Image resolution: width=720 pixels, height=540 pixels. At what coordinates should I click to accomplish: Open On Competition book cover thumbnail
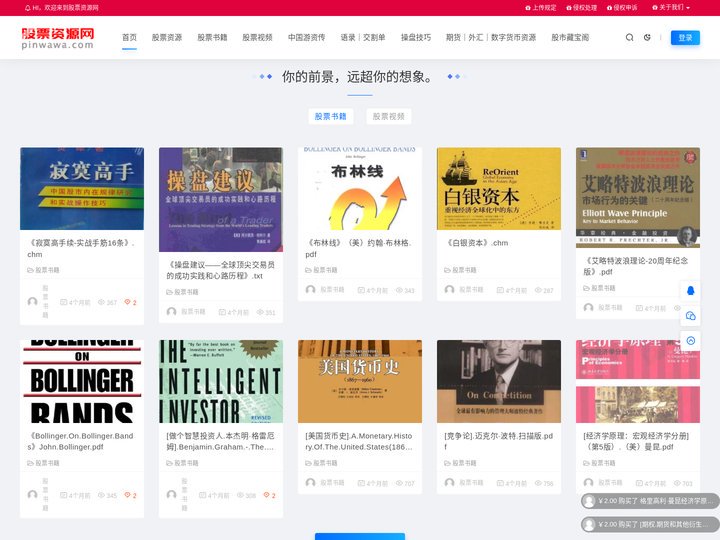click(499, 381)
